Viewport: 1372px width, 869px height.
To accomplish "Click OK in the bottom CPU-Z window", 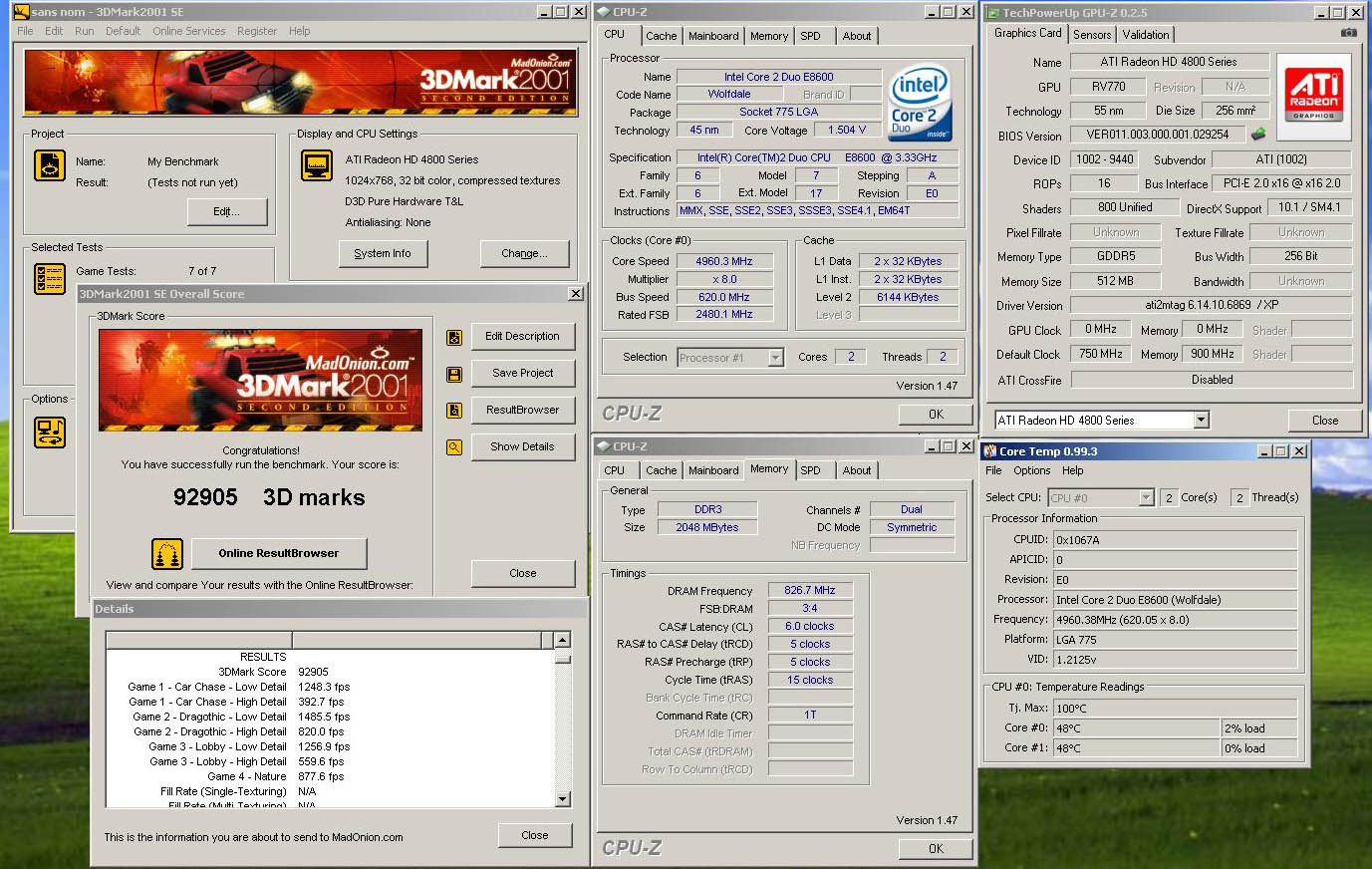I will 936,849.
